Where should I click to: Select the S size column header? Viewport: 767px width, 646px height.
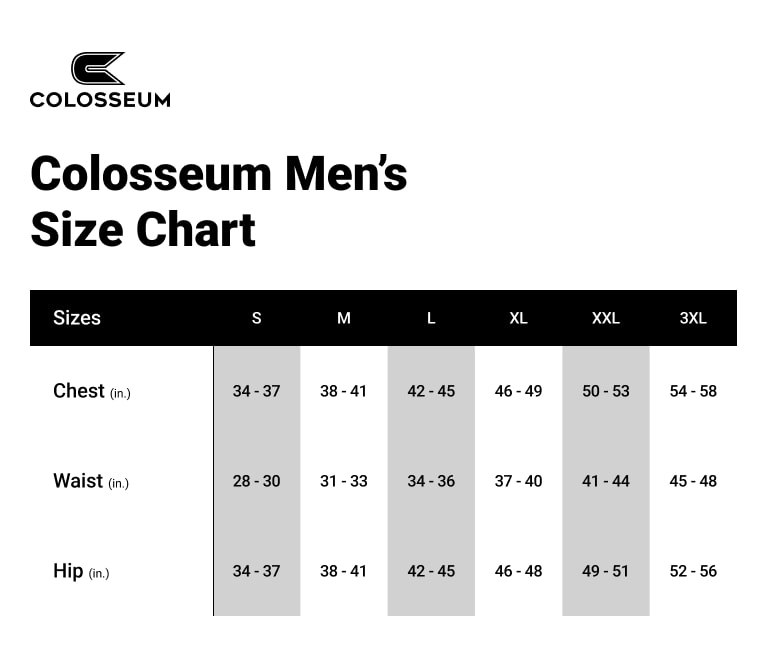257,318
